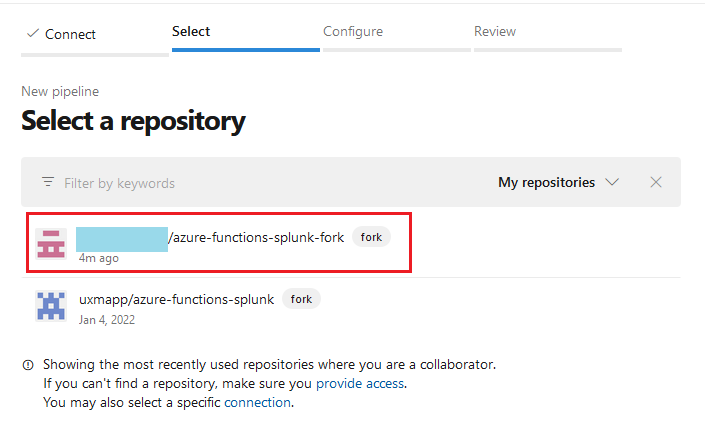Click the fork badge on uxmapp/azure-functions-splunk
705x430 pixels.
301,299
